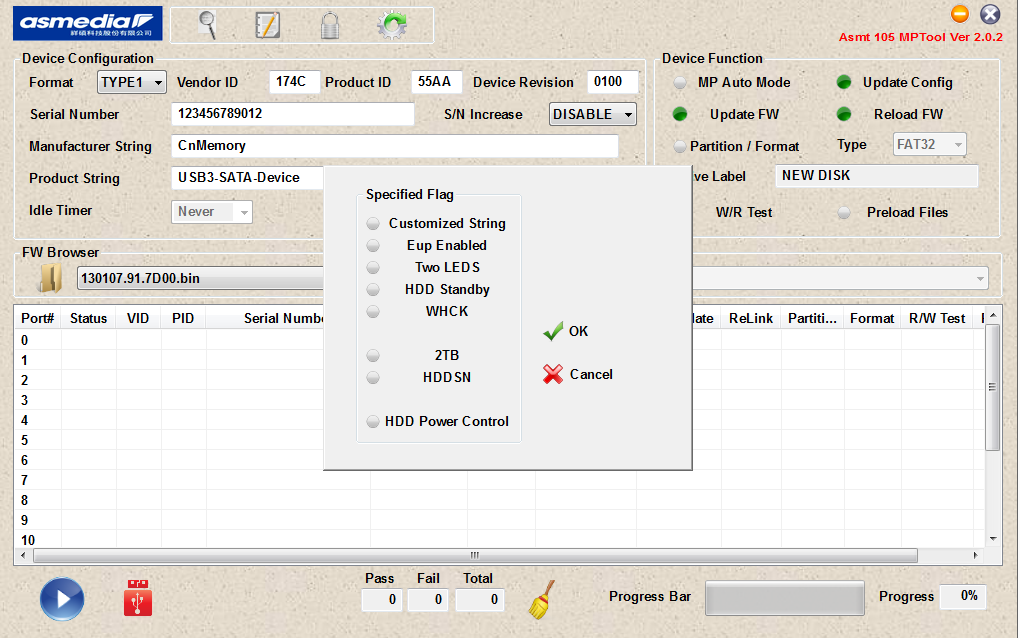Open the notepad edit icon

[x=267, y=25]
